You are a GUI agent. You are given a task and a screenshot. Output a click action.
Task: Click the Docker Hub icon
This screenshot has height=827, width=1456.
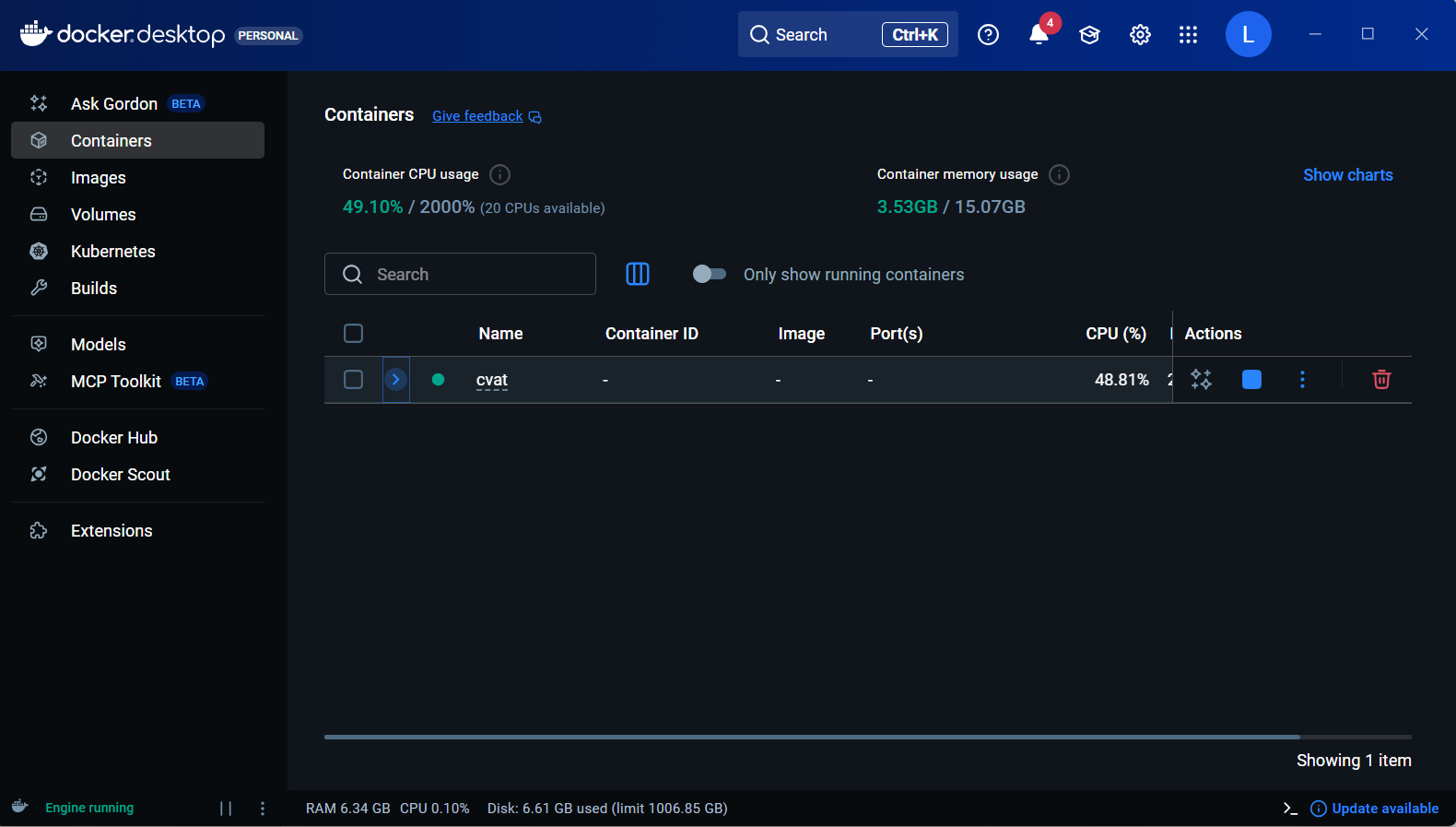pos(39,437)
